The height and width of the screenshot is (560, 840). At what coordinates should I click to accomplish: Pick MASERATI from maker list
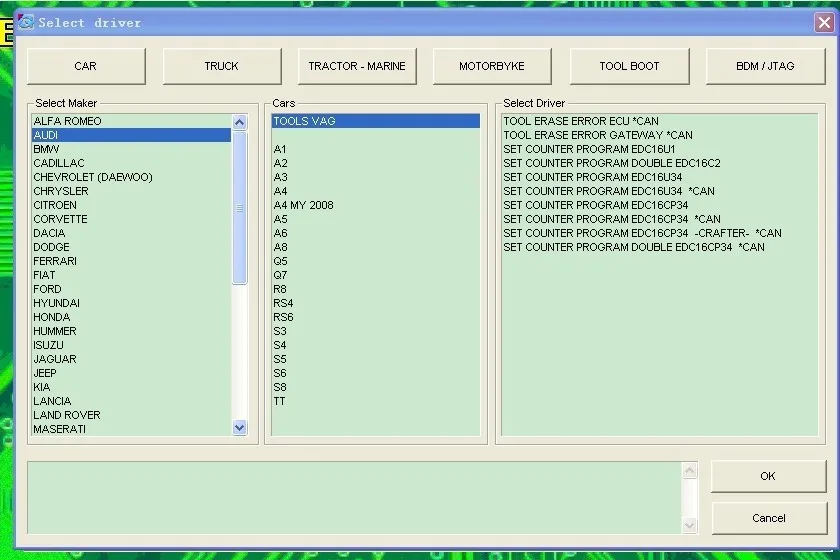pyautogui.click(x=131, y=429)
